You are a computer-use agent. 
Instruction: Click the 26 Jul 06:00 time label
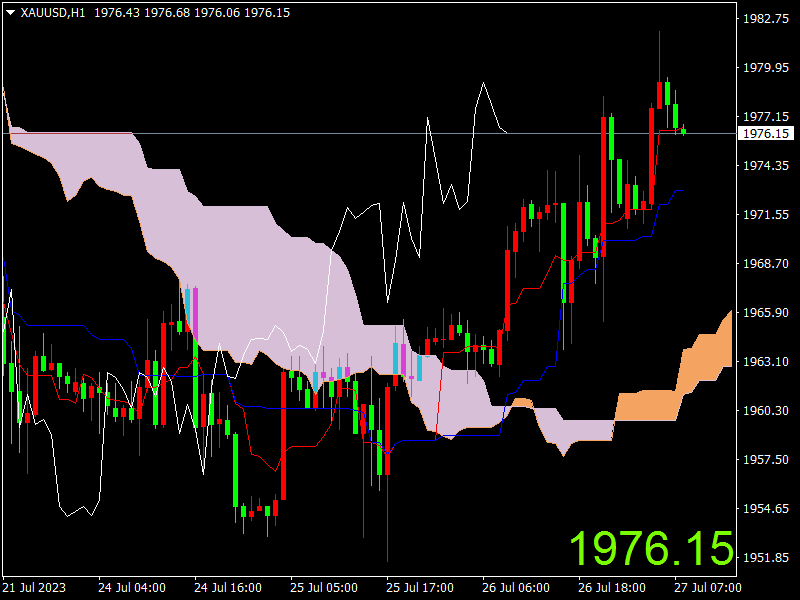point(516,588)
